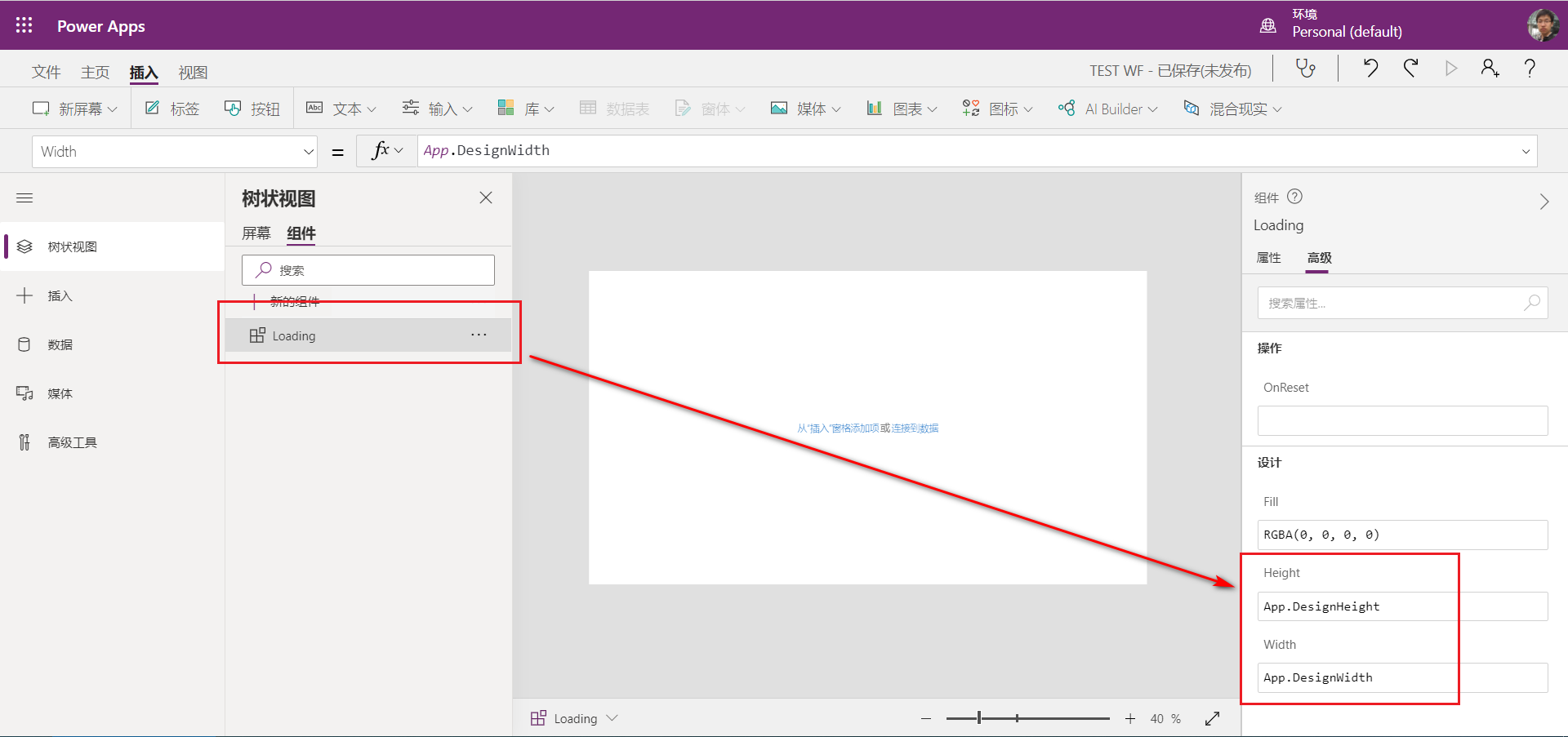Edit the Height App.DesignHeight field
The width and height of the screenshot is (1568, 737).
click(x=1402, y=606)
